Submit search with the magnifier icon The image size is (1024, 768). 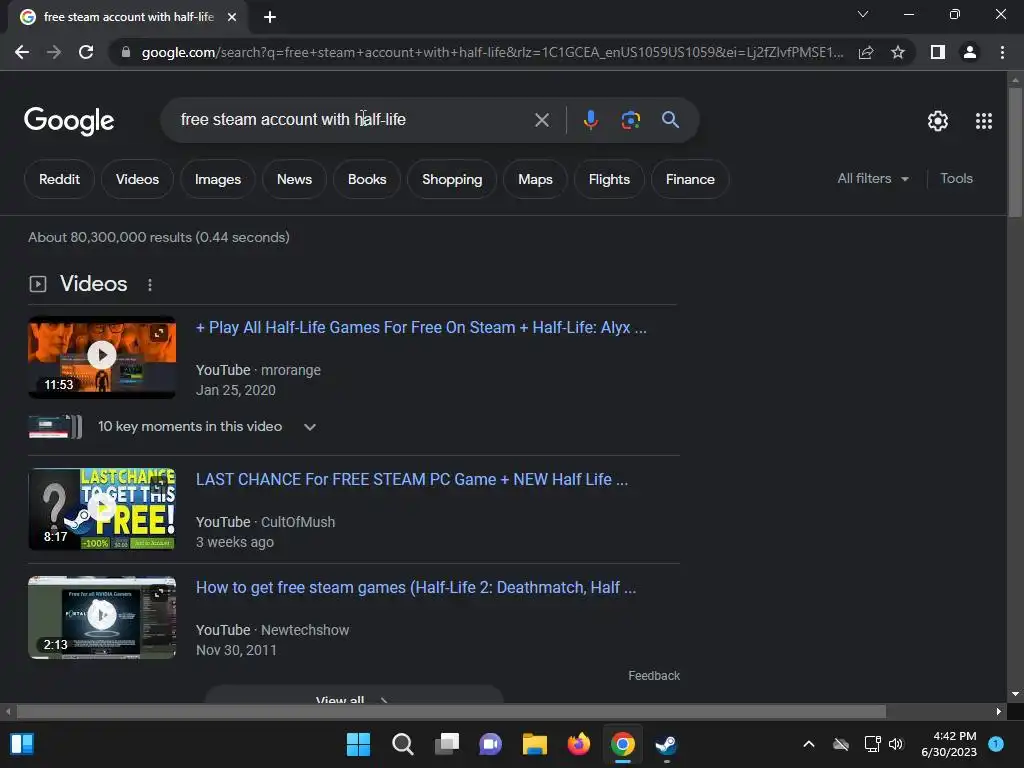671,120
